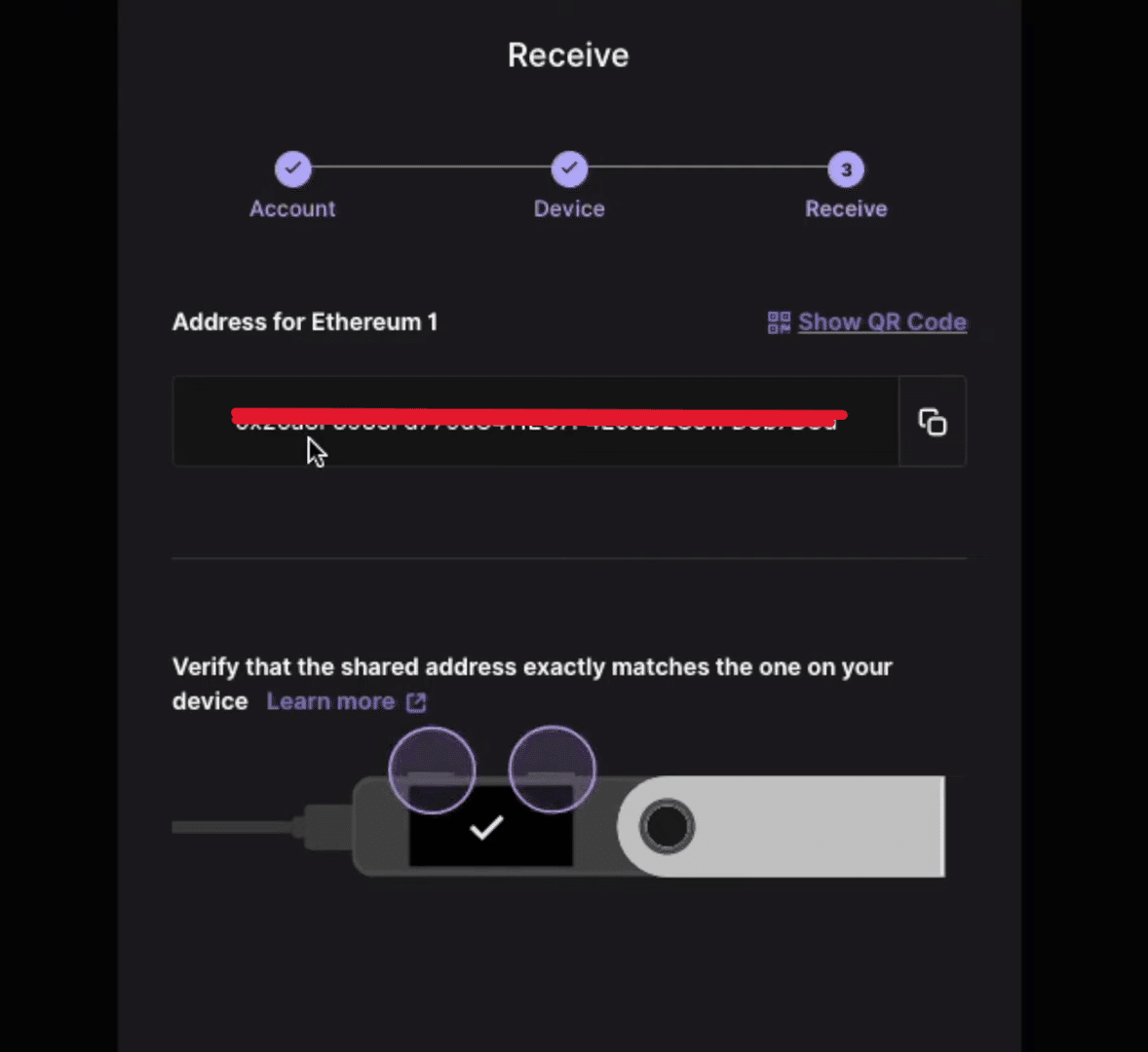Click the external link icon after Learn more

416,701
